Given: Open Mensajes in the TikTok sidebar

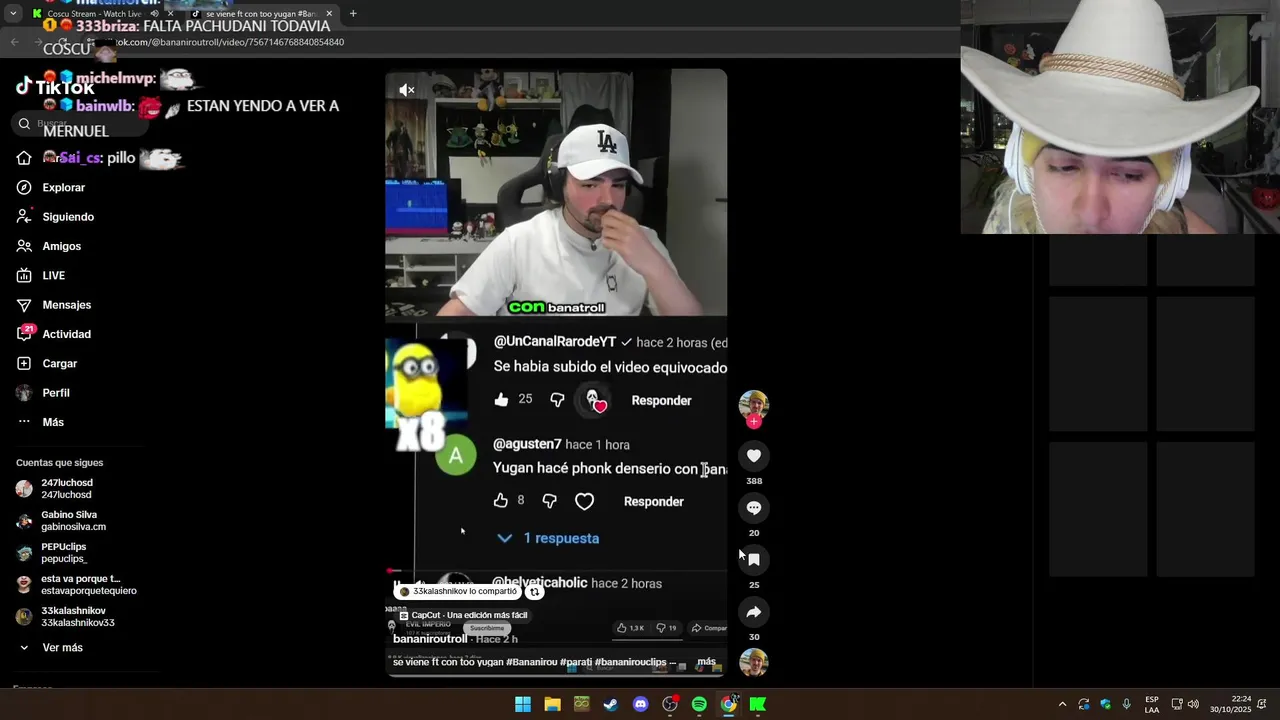Looking at the screenshot, I should [53, 305].
